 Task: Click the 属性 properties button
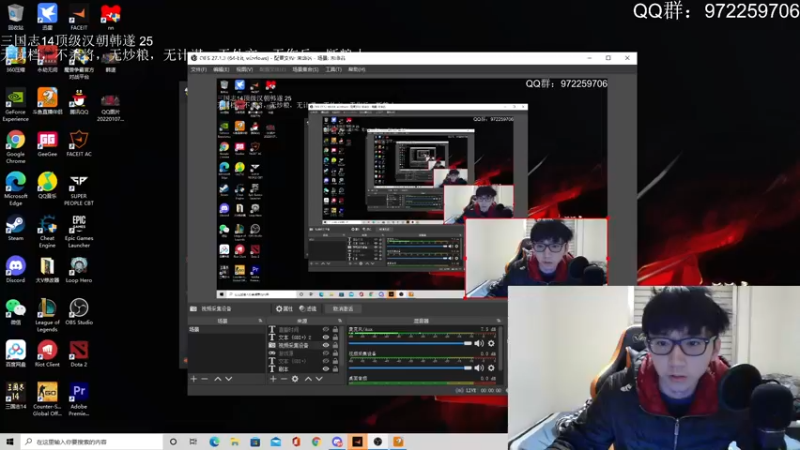(284, 309)
